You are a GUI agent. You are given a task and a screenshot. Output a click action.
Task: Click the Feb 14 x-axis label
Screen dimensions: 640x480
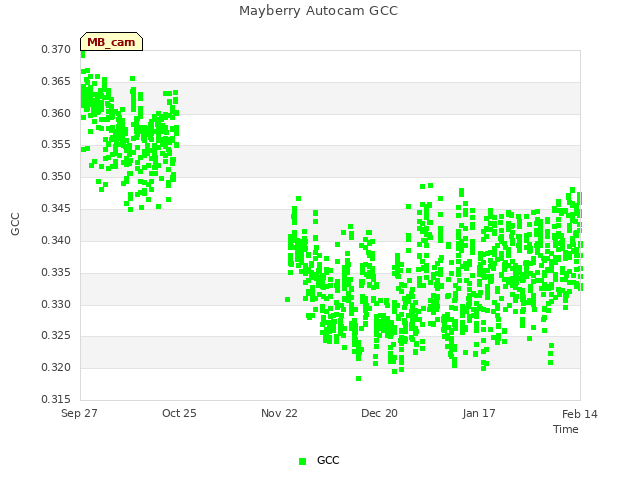coord(580,414)
